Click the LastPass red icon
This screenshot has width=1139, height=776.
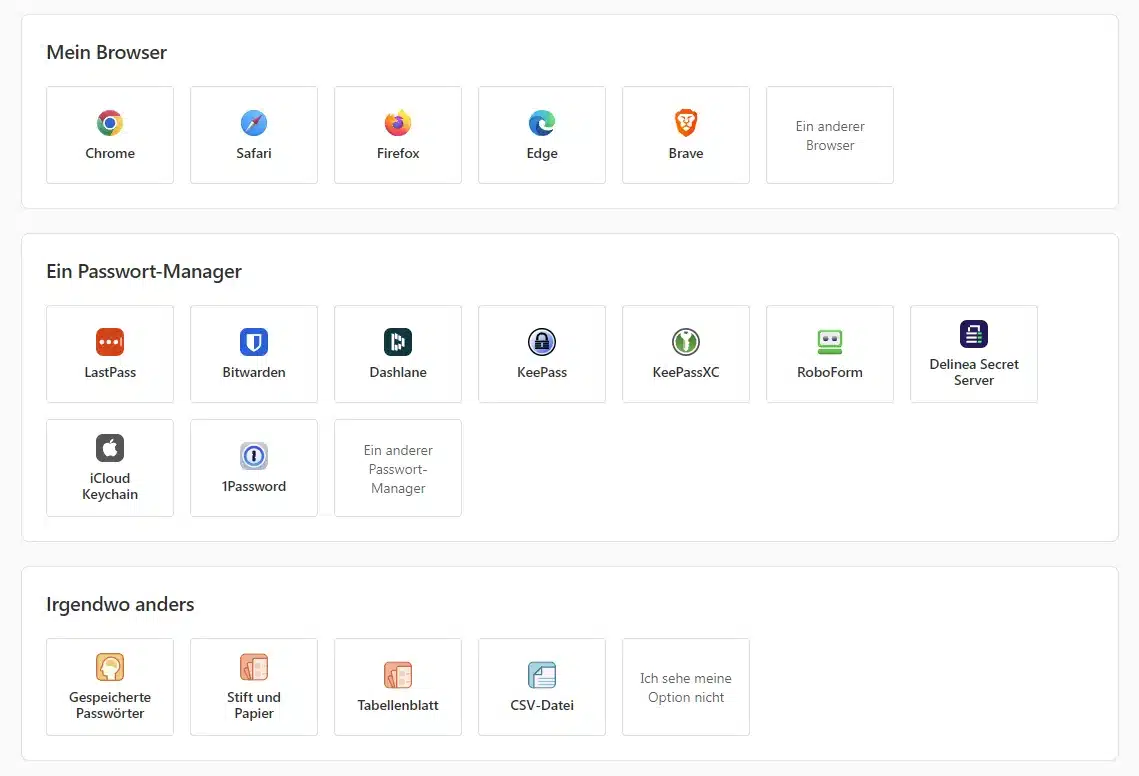[x=110, y=341]
